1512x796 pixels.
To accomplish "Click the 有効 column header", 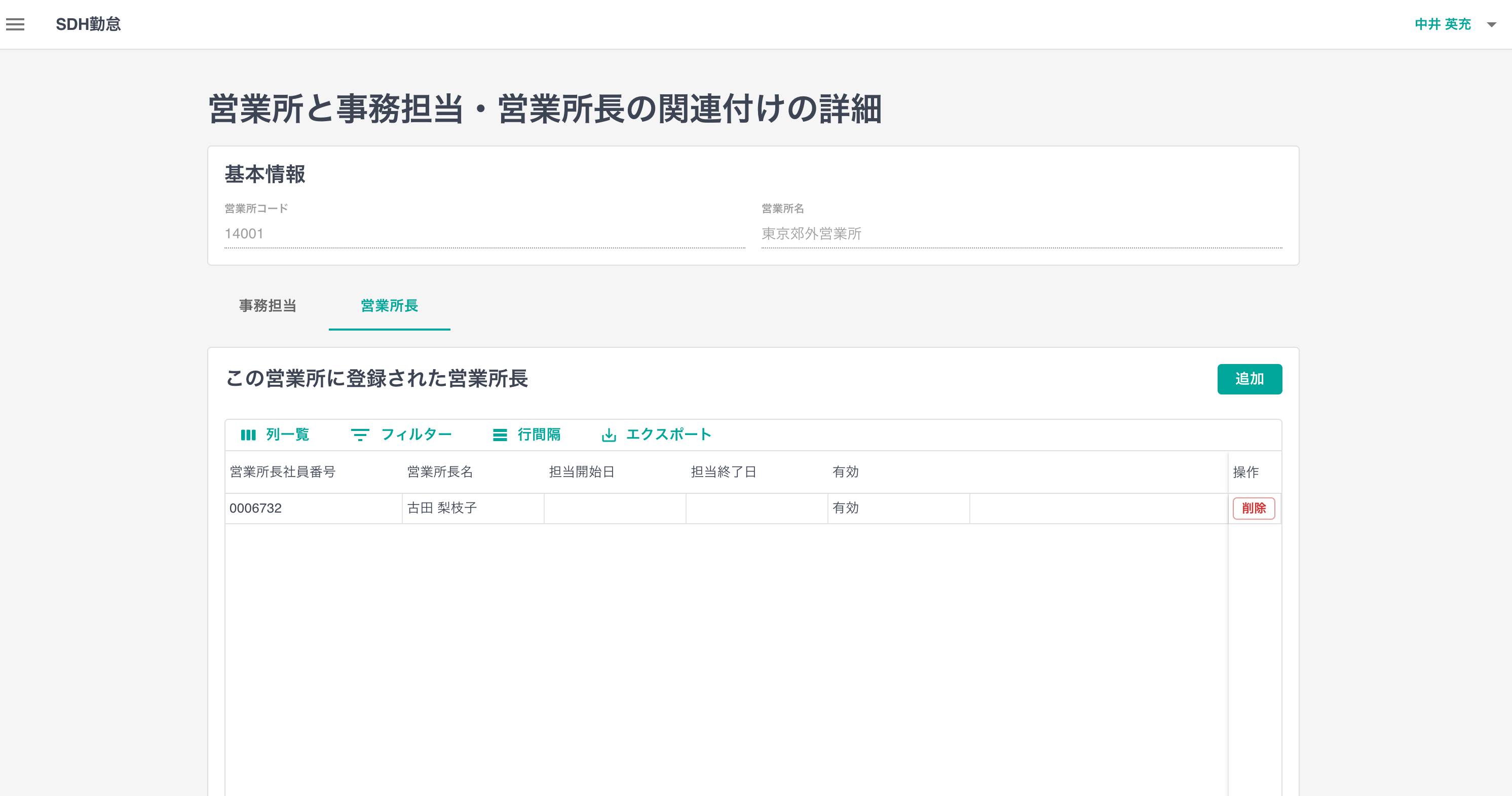I will click(845, 472).
